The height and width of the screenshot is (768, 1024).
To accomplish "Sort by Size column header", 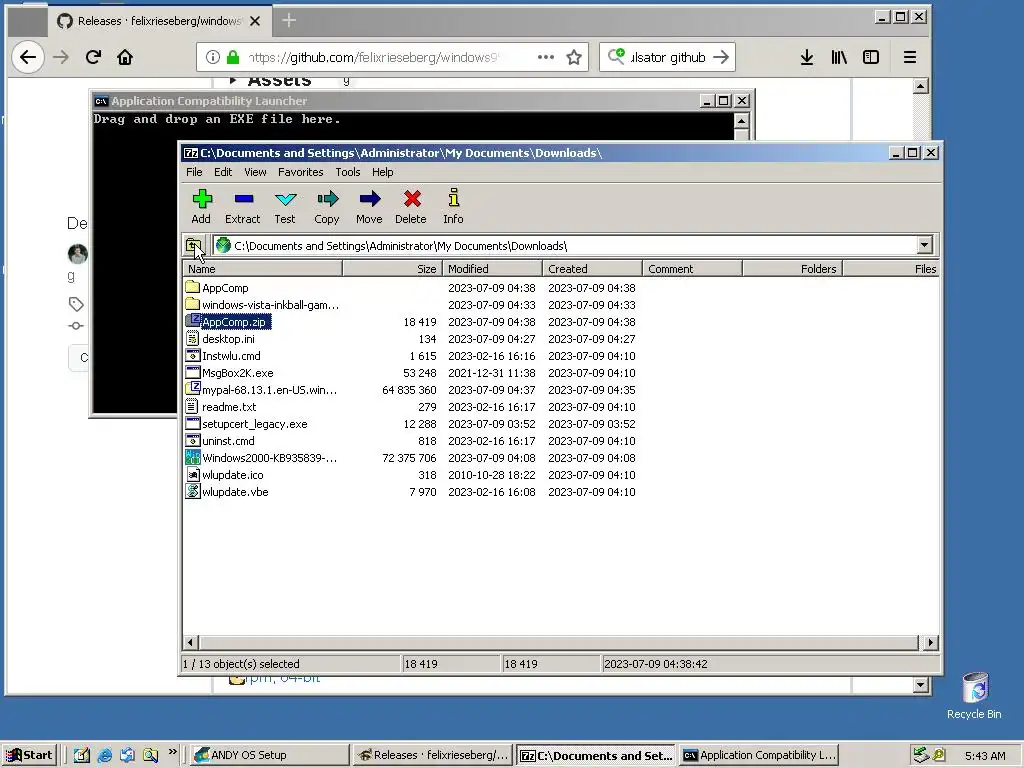I will point(392,268).
